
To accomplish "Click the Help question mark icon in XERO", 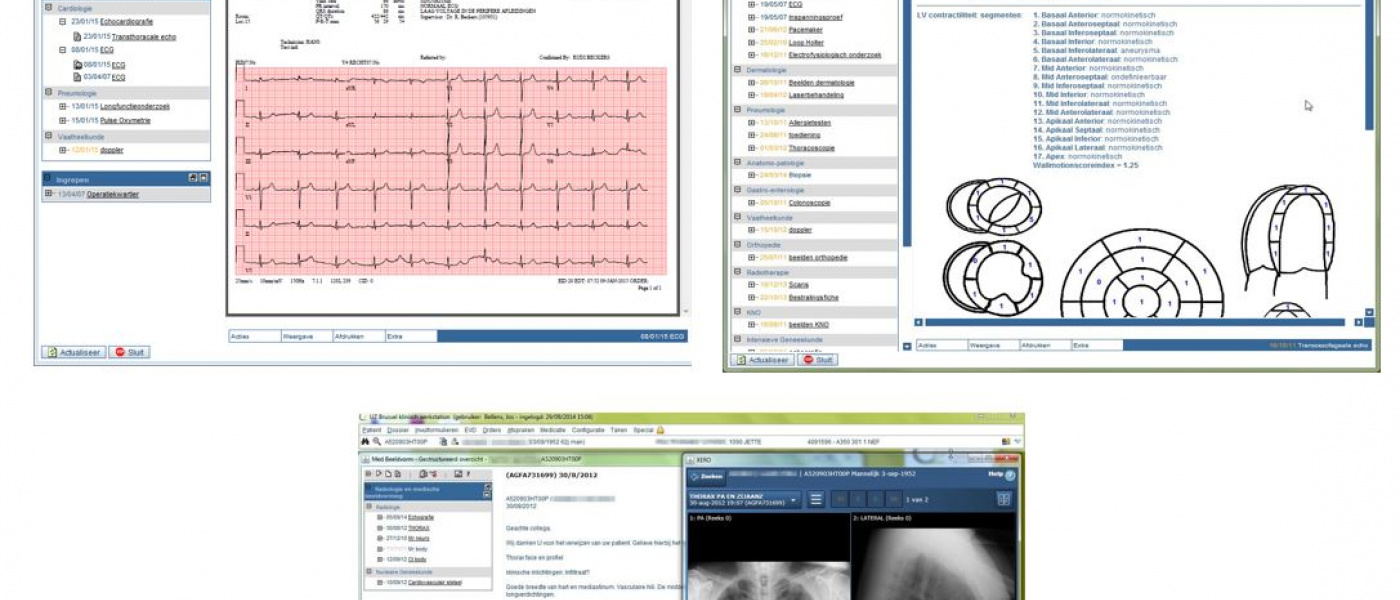I will [x=1009, y=474].
